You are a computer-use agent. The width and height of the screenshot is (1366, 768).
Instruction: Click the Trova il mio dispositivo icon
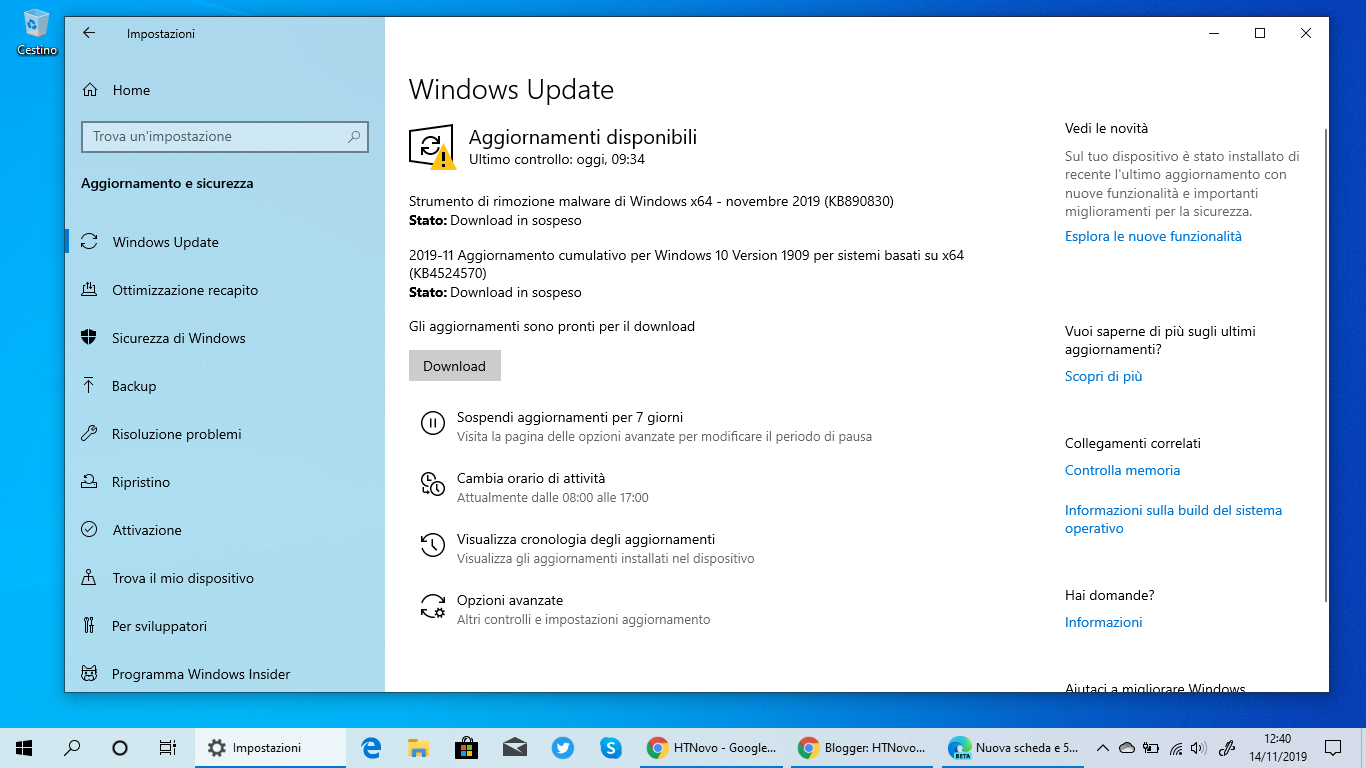coord(89,578)
